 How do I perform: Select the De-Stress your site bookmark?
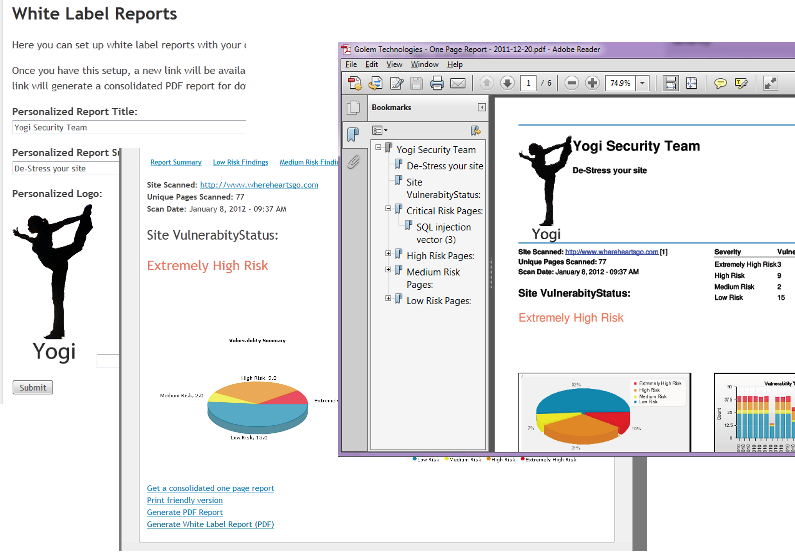(445, 166)
